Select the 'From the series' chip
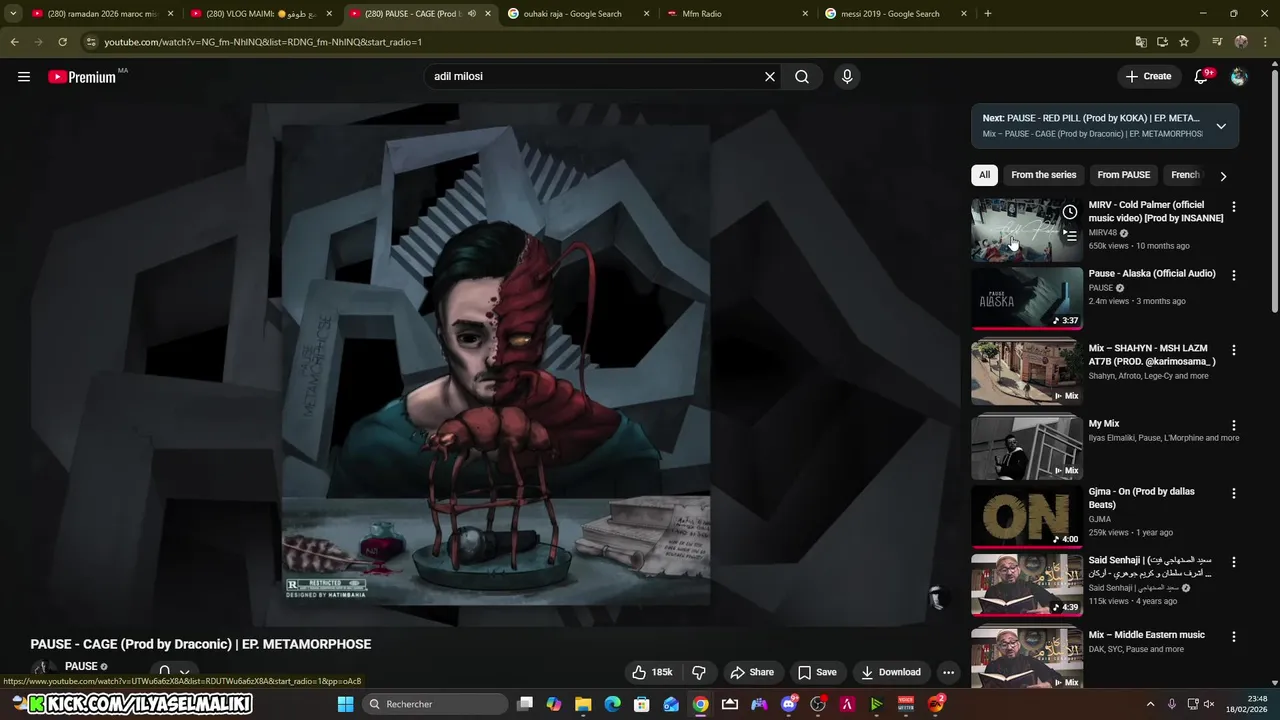Screen dimensions: 1280x720 pyautogui.click(x=1044, y=175)
